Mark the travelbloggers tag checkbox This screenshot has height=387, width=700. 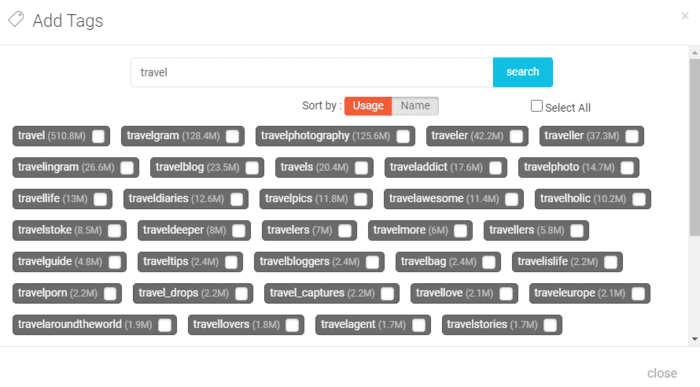[x=372, y=262]
